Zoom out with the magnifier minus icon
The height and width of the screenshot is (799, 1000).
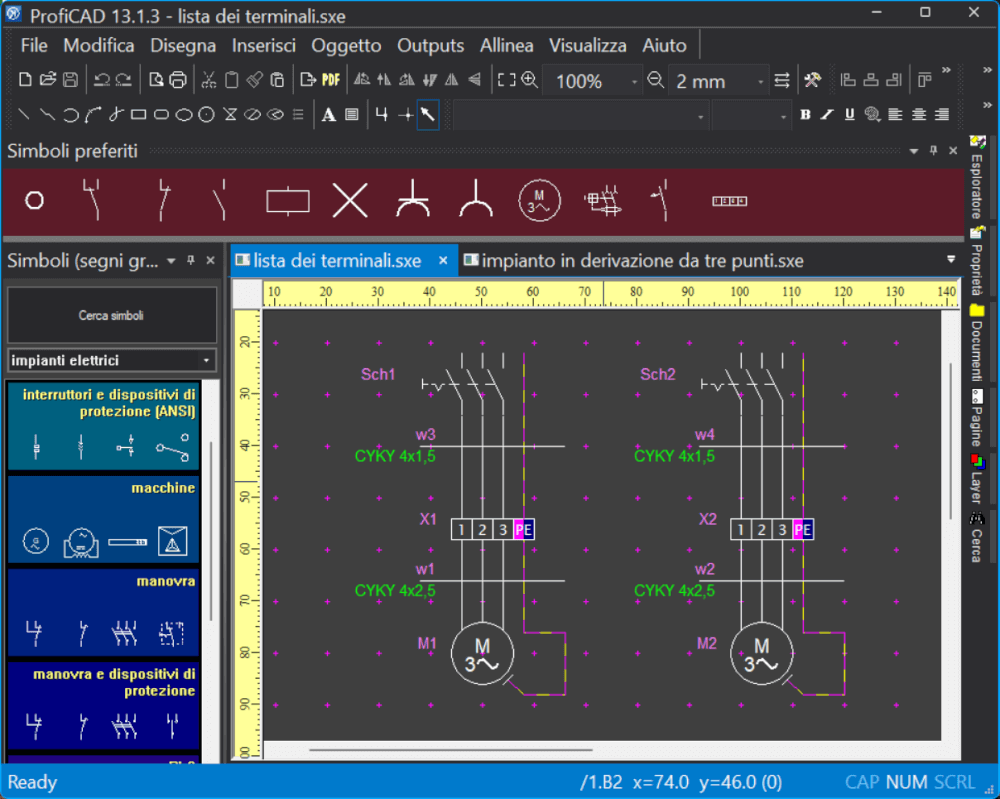coord(656,80)
